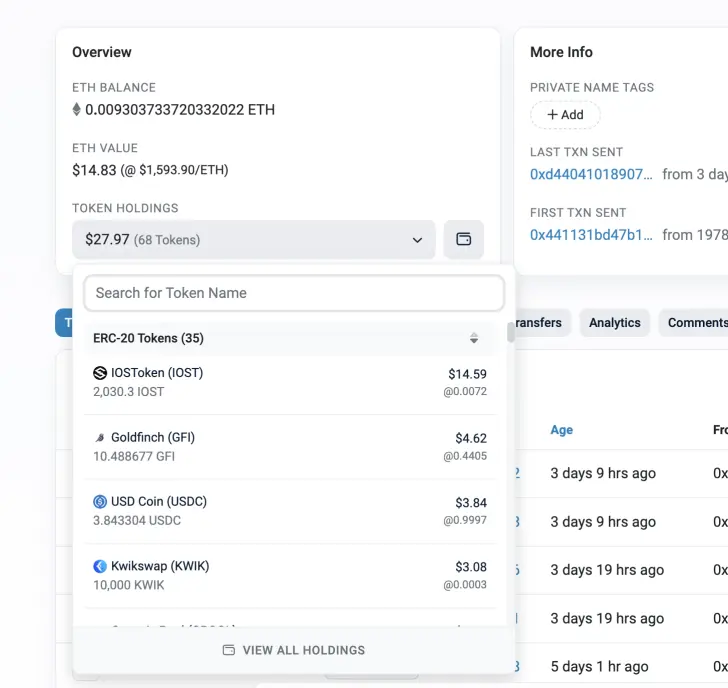
Task: Select the USD Coin (USDC) entry
Action: point(290,511)
